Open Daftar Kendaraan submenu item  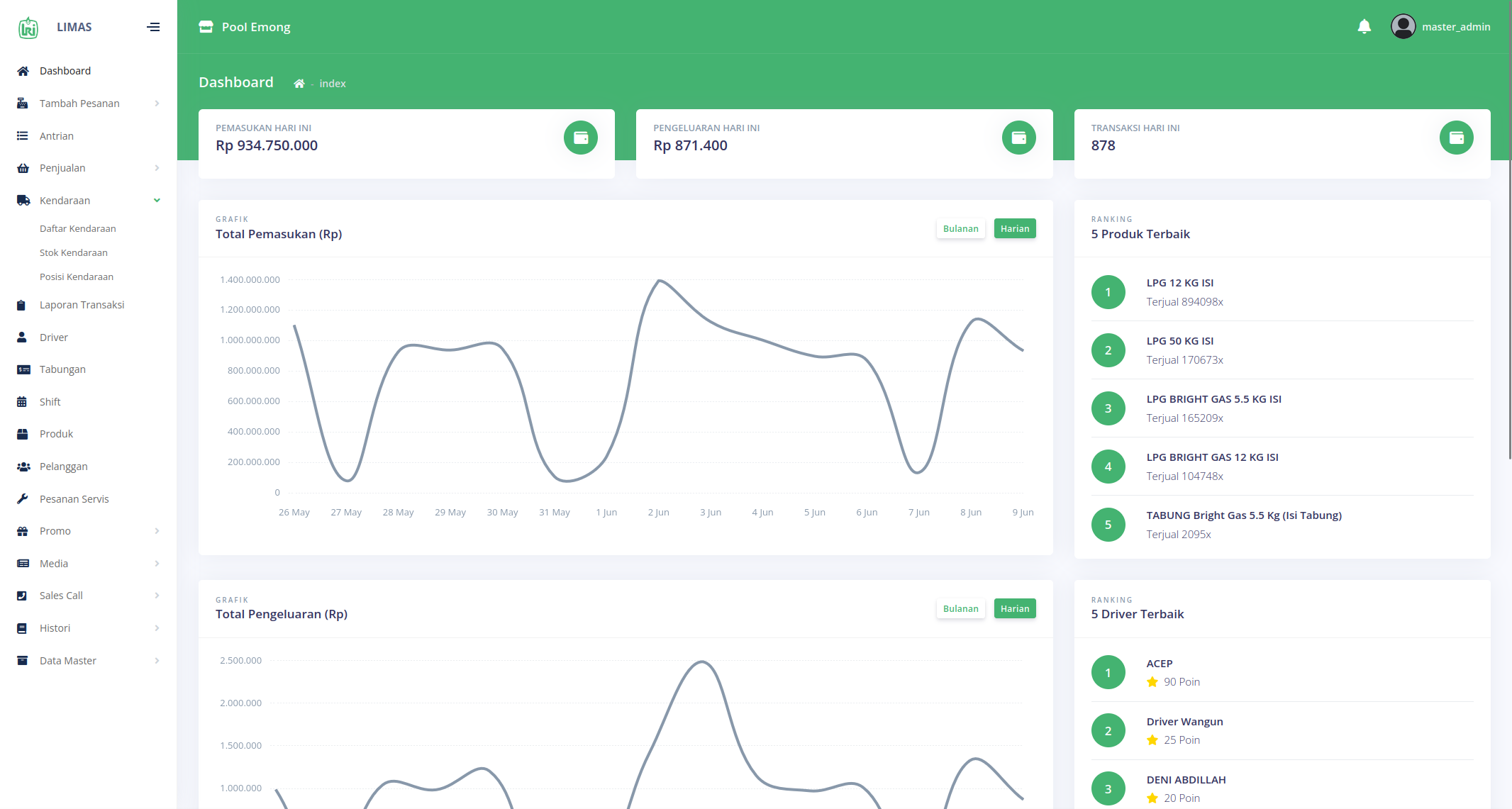point(78,228)
